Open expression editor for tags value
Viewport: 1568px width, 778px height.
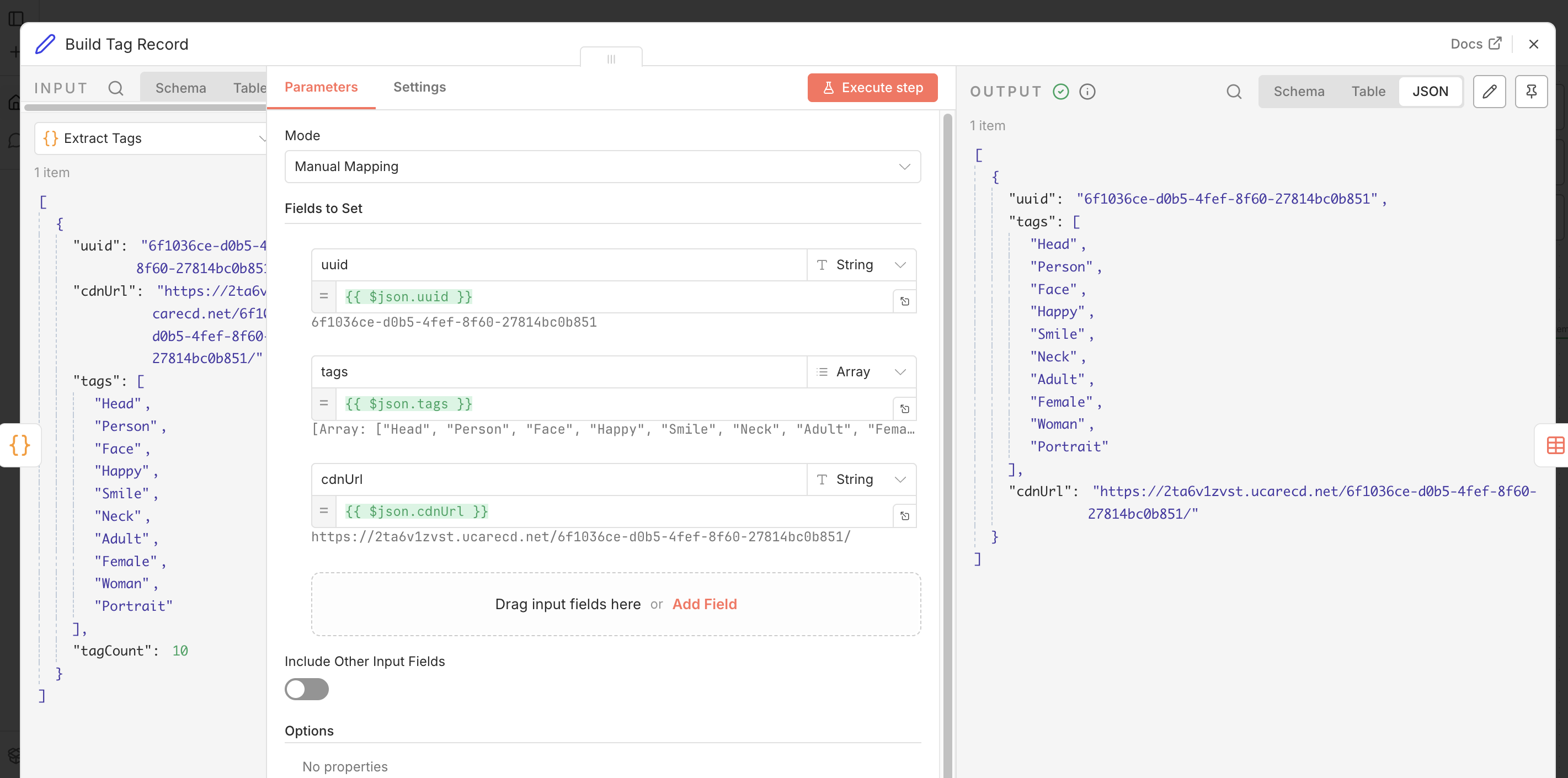(x=904, y=408)
